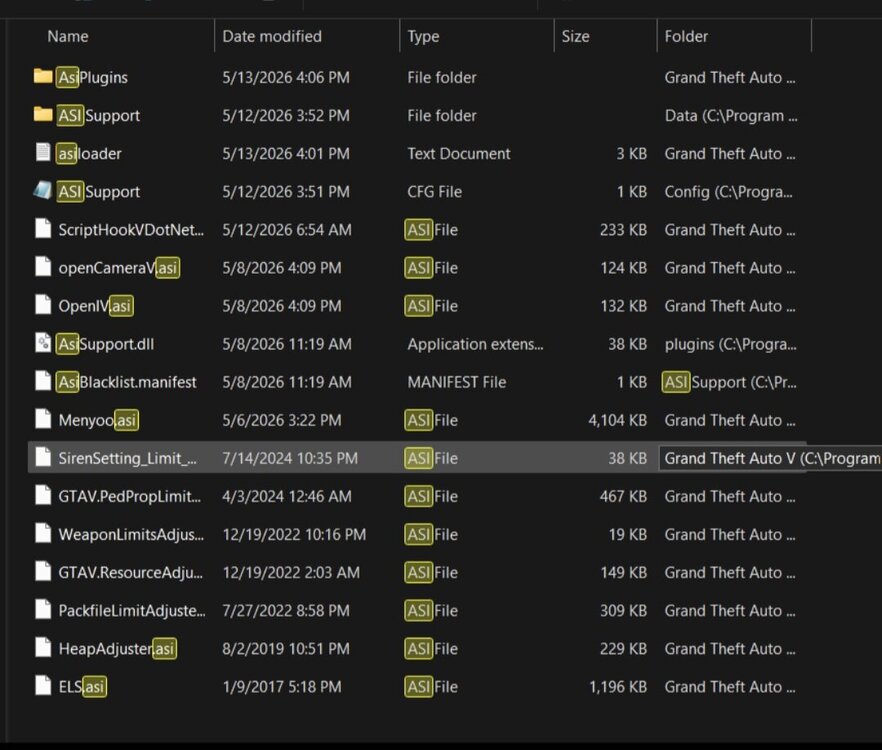Click the PackfileLimitAdjuste file icon

tap(43, 609)
